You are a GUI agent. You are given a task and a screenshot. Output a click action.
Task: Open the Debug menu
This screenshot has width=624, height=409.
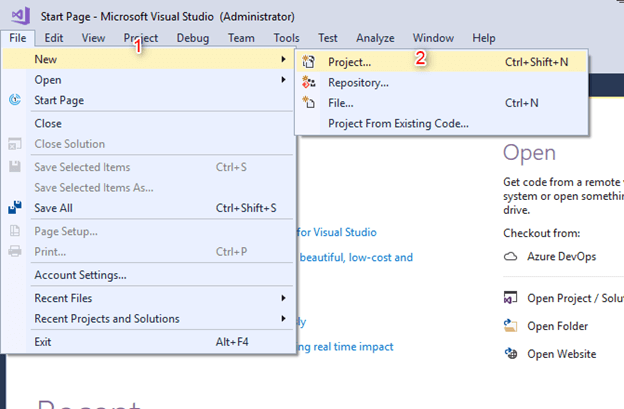(193, 38)
